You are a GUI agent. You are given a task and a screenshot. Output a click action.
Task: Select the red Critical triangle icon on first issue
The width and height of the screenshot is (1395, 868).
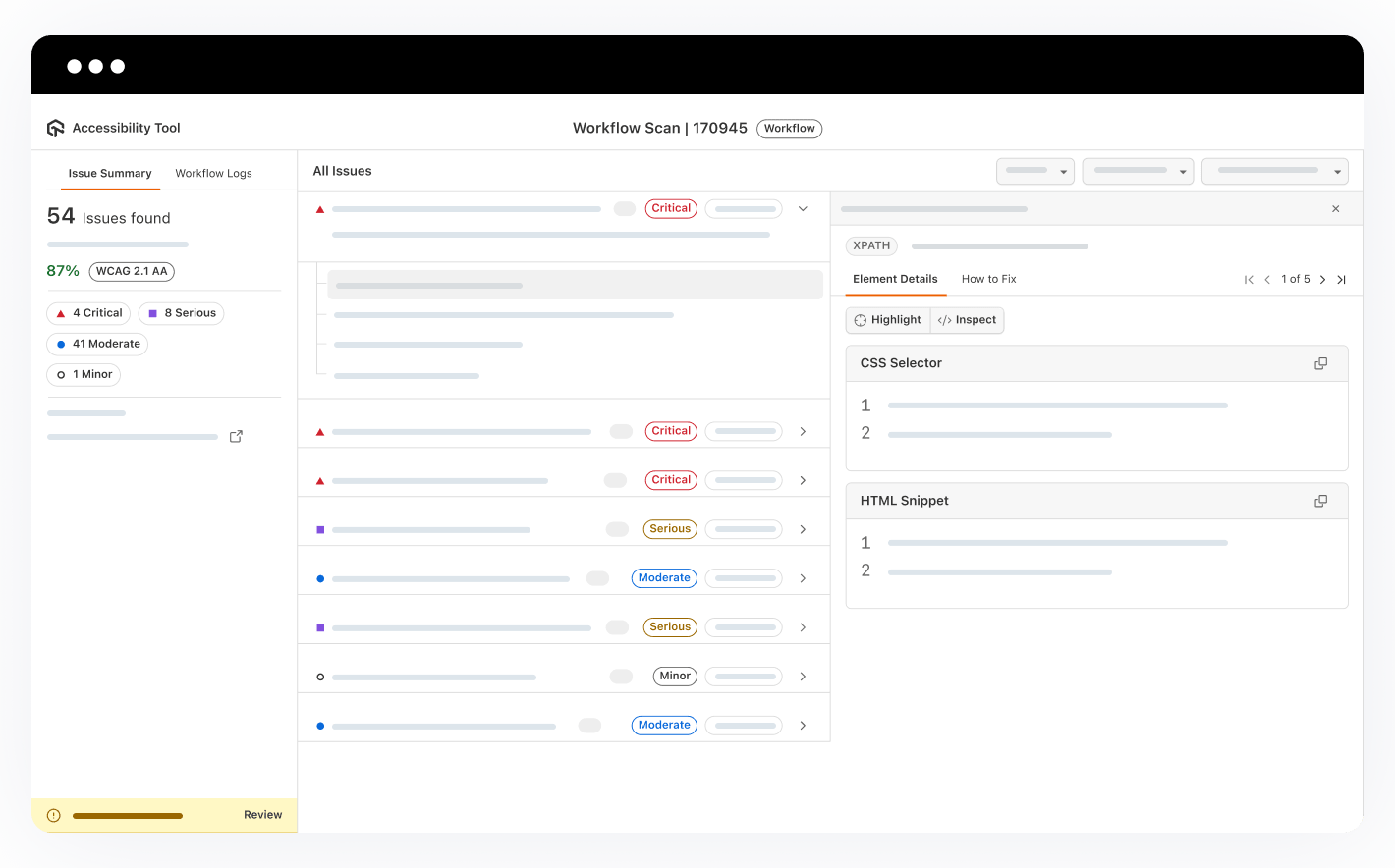319,208
